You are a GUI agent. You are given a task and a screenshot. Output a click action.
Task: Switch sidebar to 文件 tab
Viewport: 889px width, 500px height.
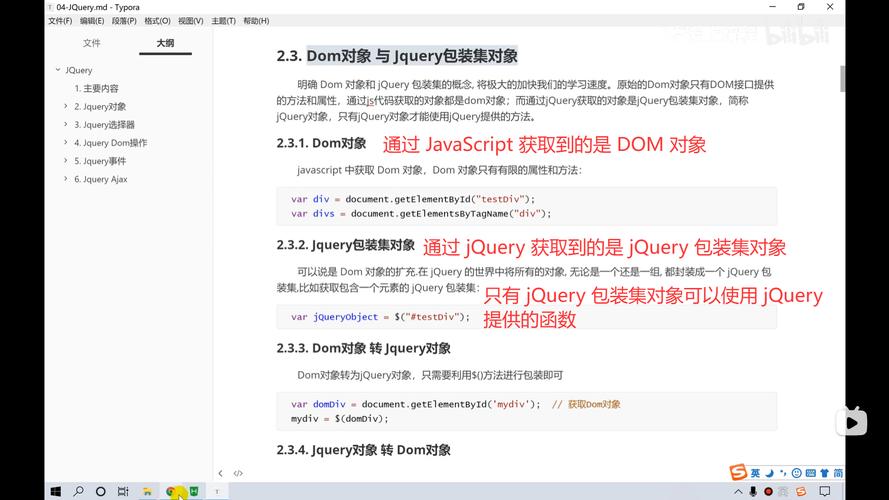[91, 43]
